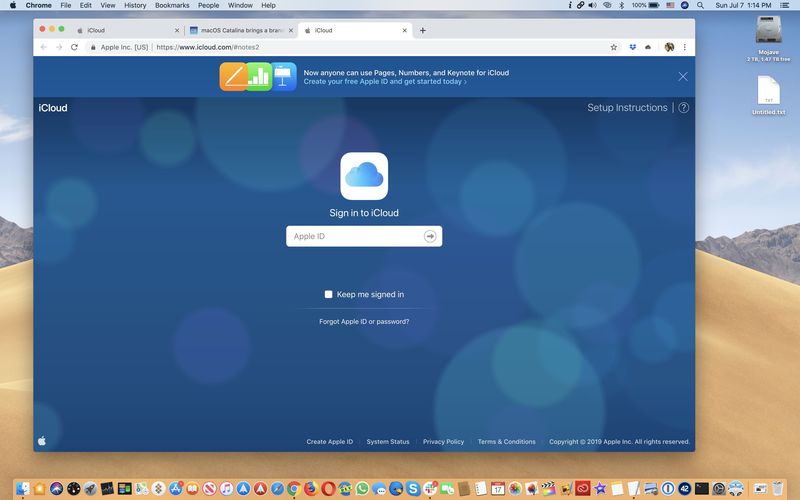Open Chrome's three-dot menu
The width and height of the screenshot is (800, 500).
click(x=685, y=47)
